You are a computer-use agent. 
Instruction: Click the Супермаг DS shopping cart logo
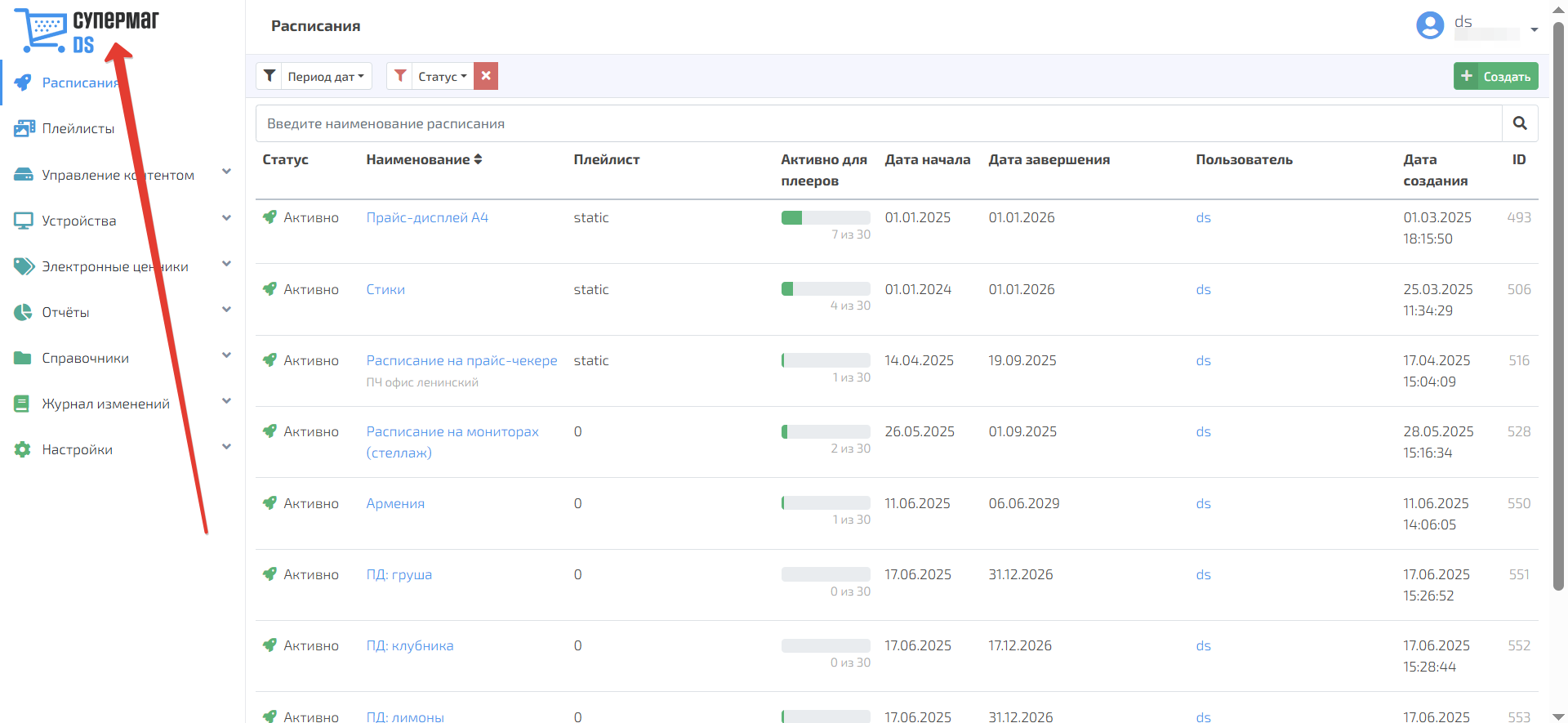(87, 30)
